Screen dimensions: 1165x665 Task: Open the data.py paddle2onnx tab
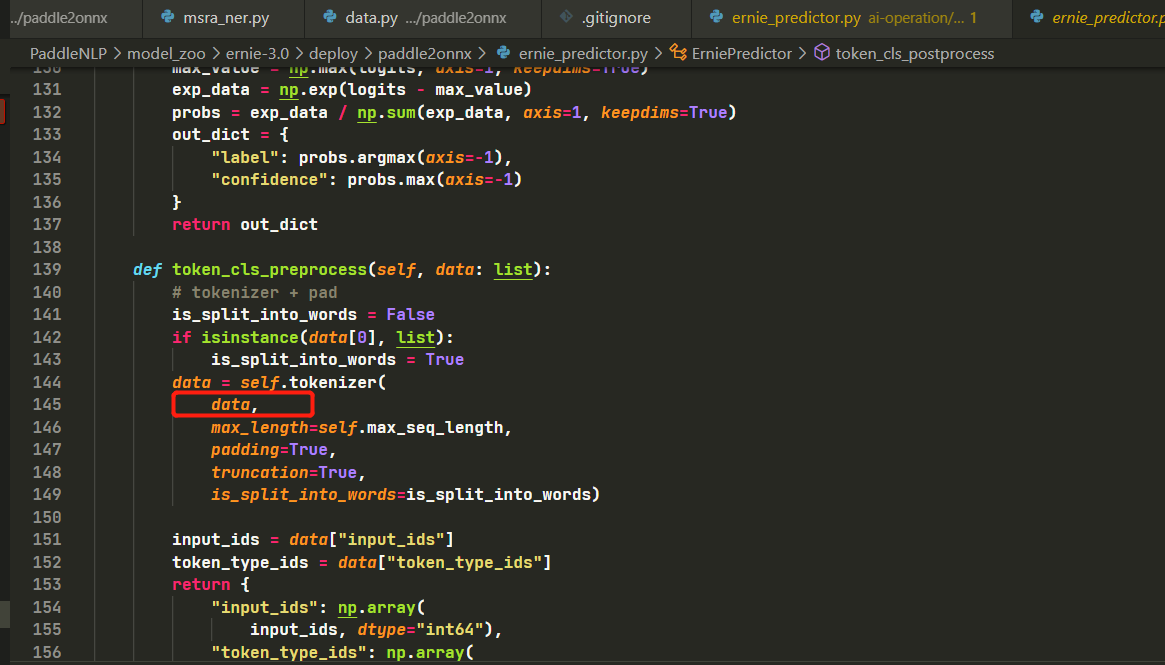point(423,18)
